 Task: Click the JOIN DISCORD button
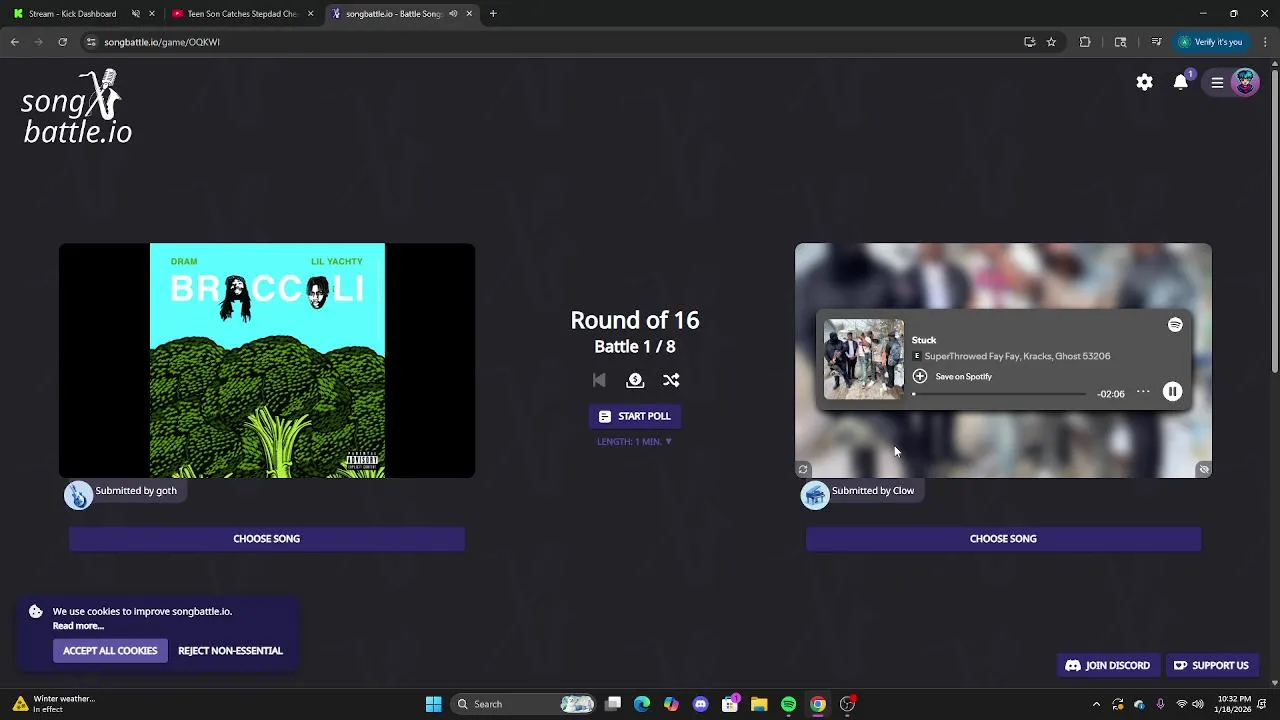tap(1107, 666)
